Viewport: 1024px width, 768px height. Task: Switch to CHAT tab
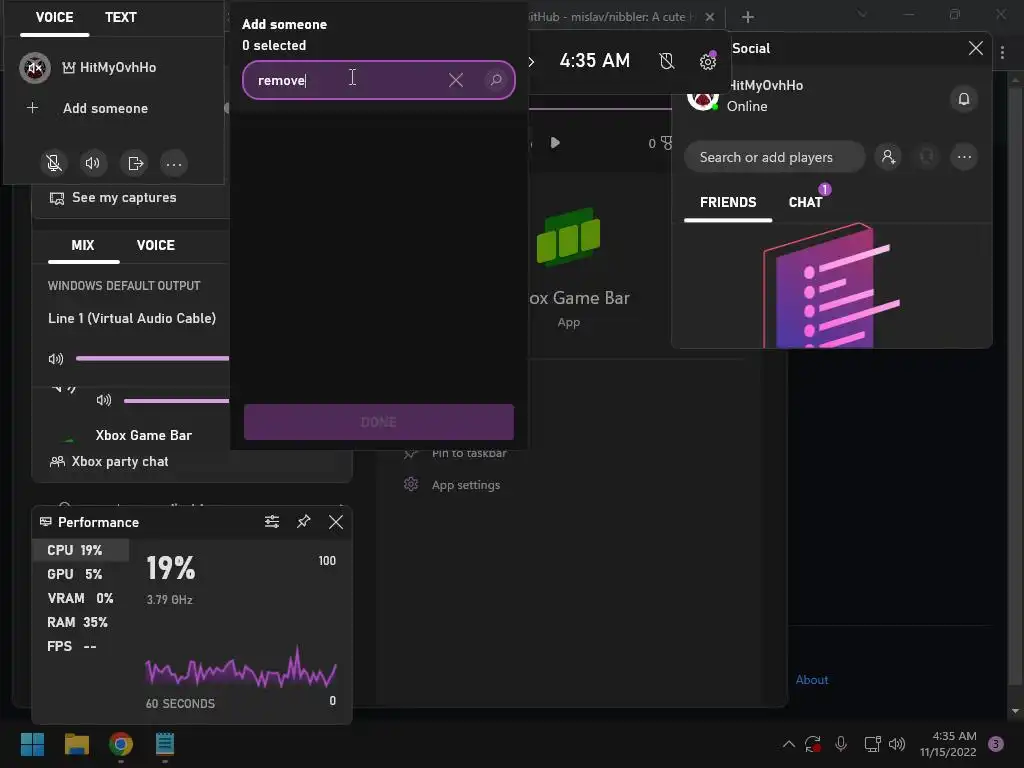tap(805, 202)
